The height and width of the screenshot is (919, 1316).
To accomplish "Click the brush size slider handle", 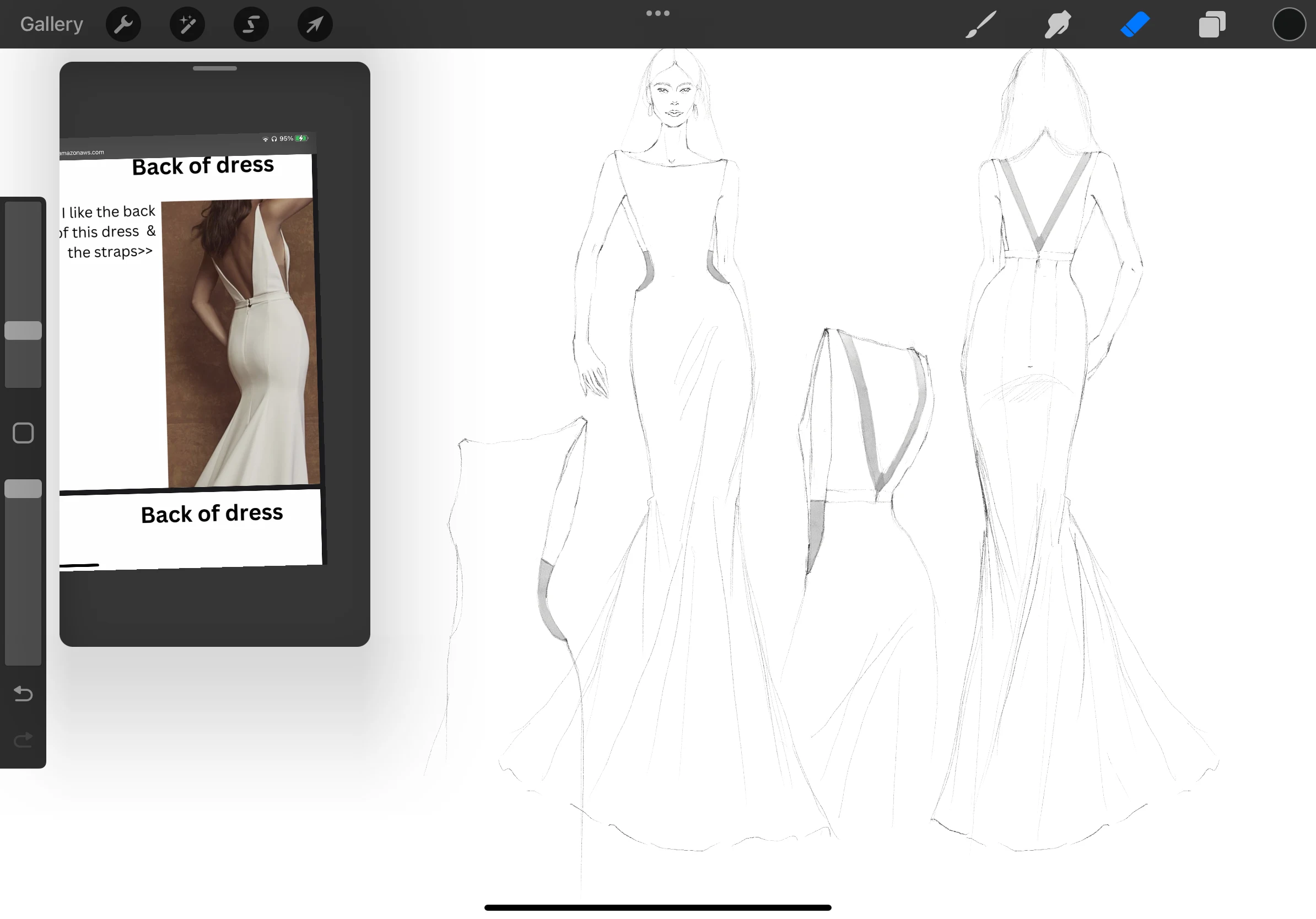I will [24, 331].
